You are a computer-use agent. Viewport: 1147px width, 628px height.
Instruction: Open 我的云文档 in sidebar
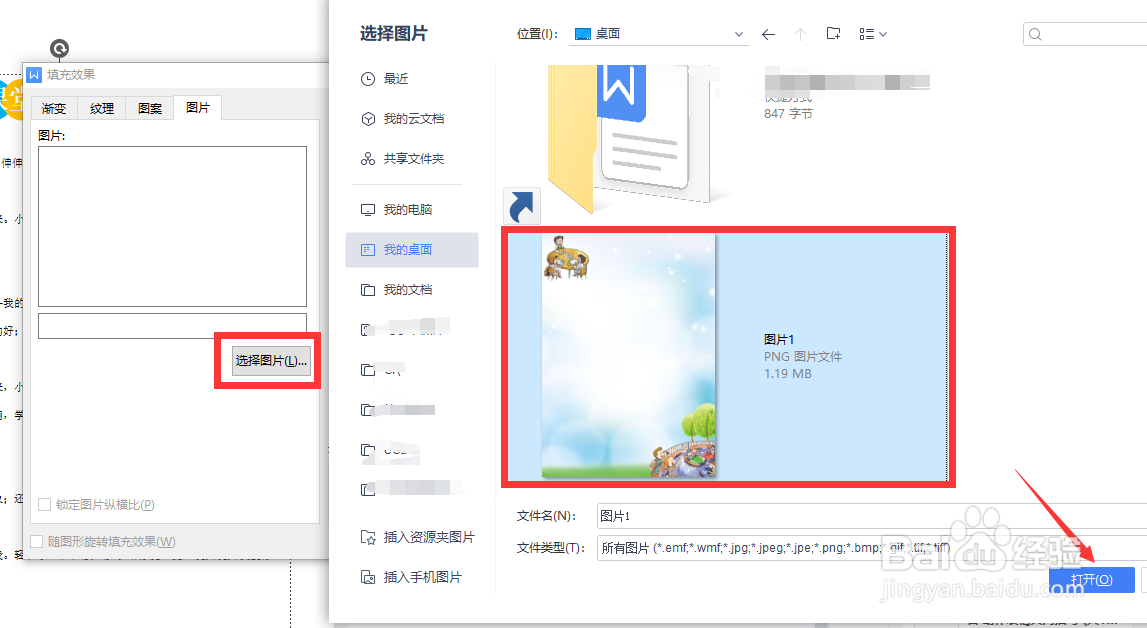403,118
